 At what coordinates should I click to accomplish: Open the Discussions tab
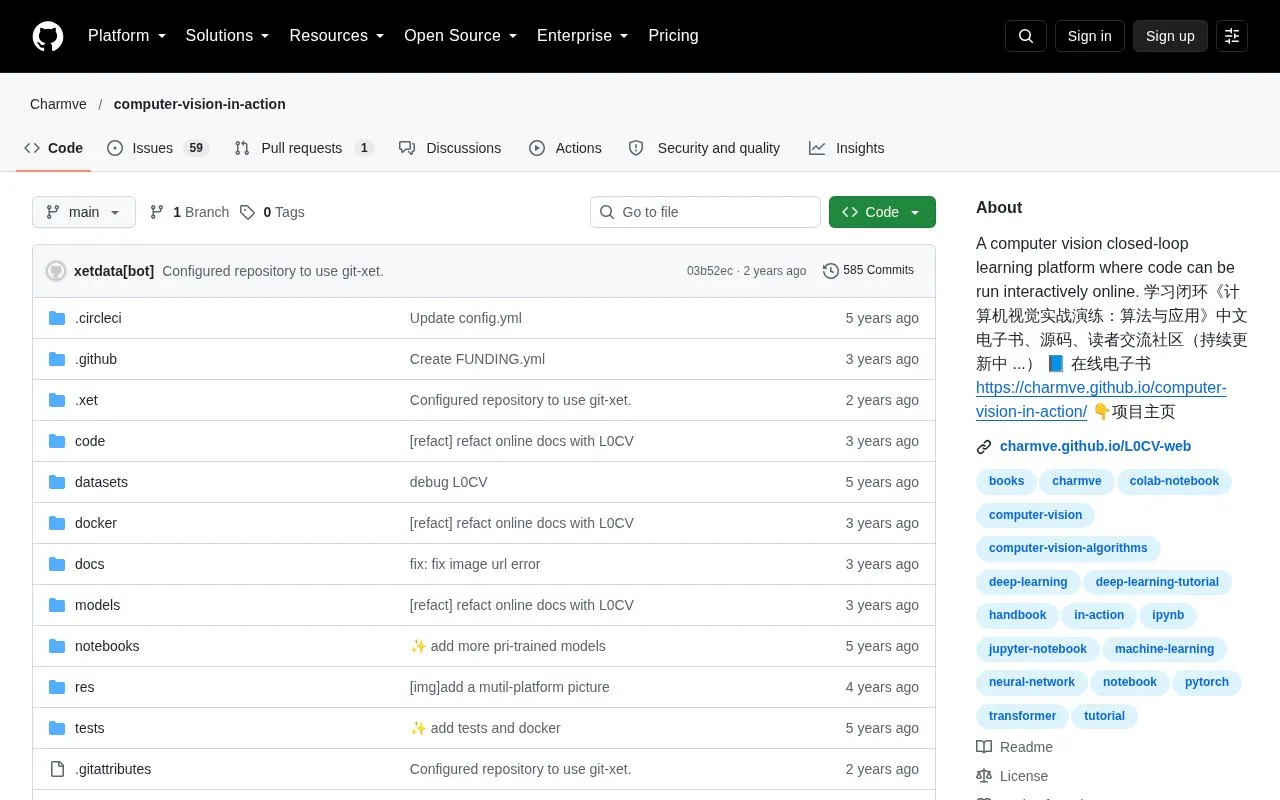click(450, 148)
